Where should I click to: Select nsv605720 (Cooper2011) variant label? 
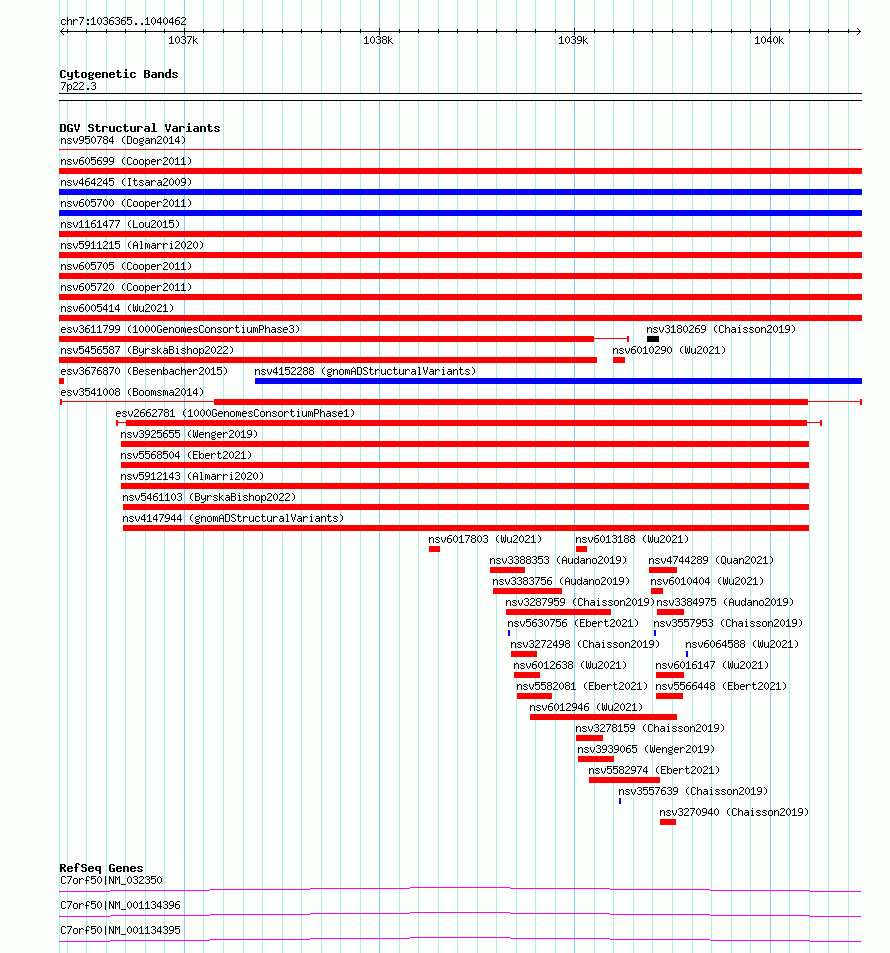coord(126,287)
